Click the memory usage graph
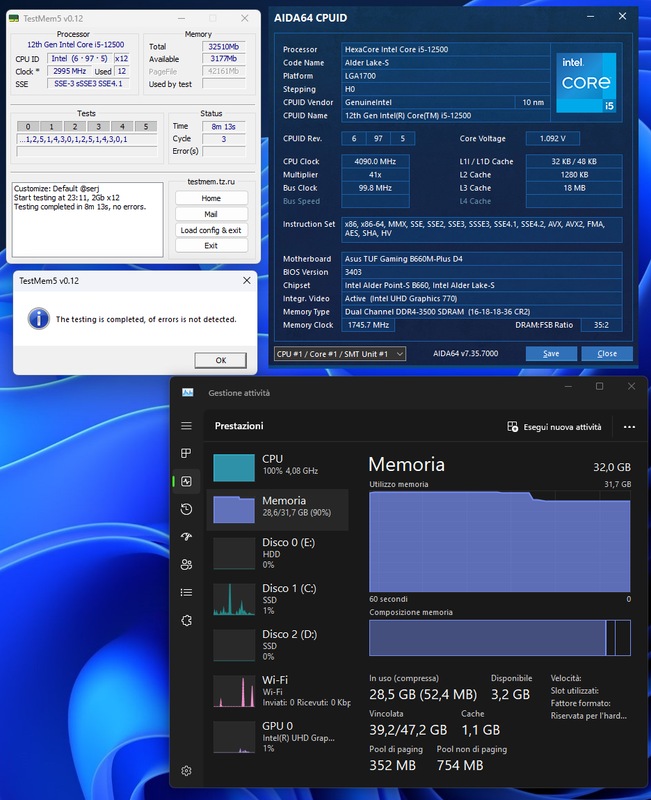The height and width of the screenshot is (800, 651). 499,541
